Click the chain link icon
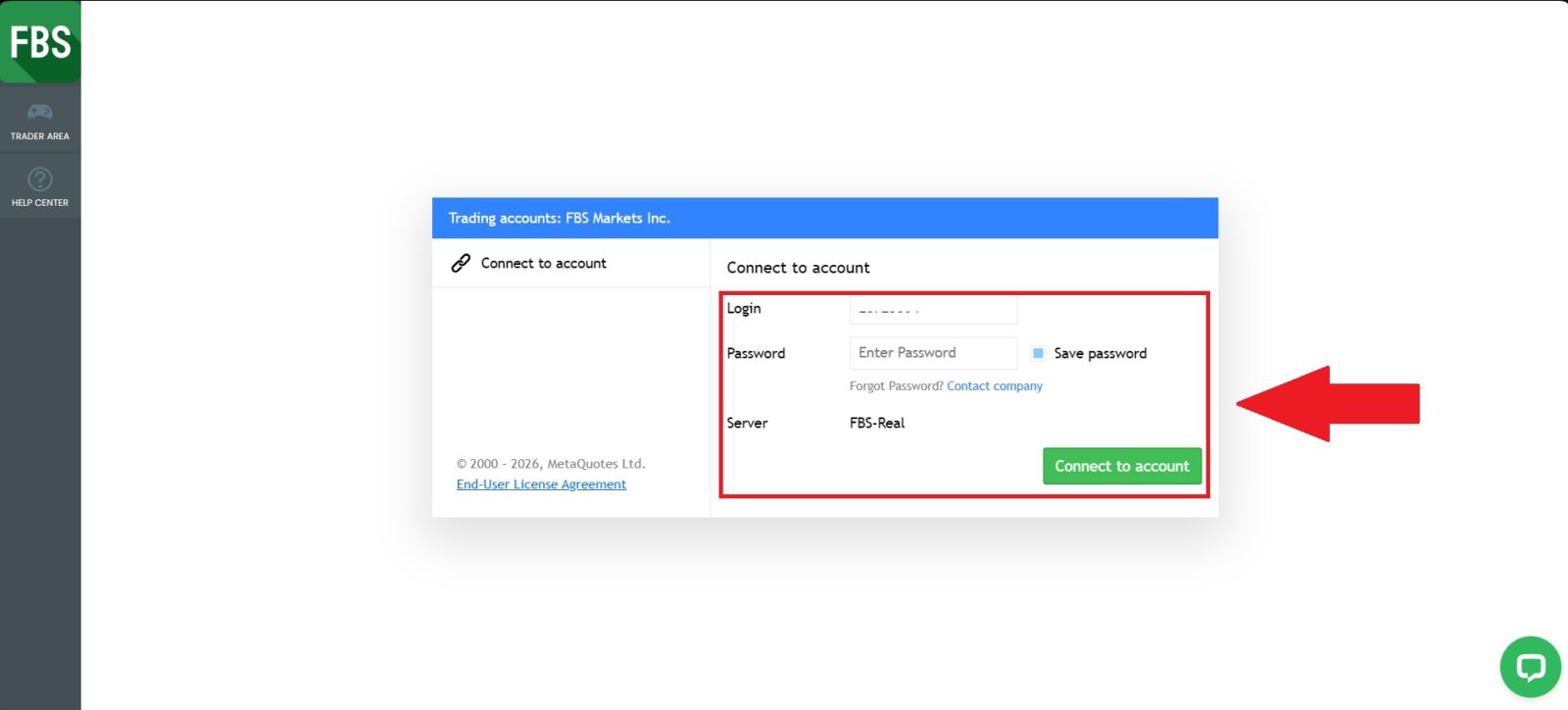 coord(461,263)
